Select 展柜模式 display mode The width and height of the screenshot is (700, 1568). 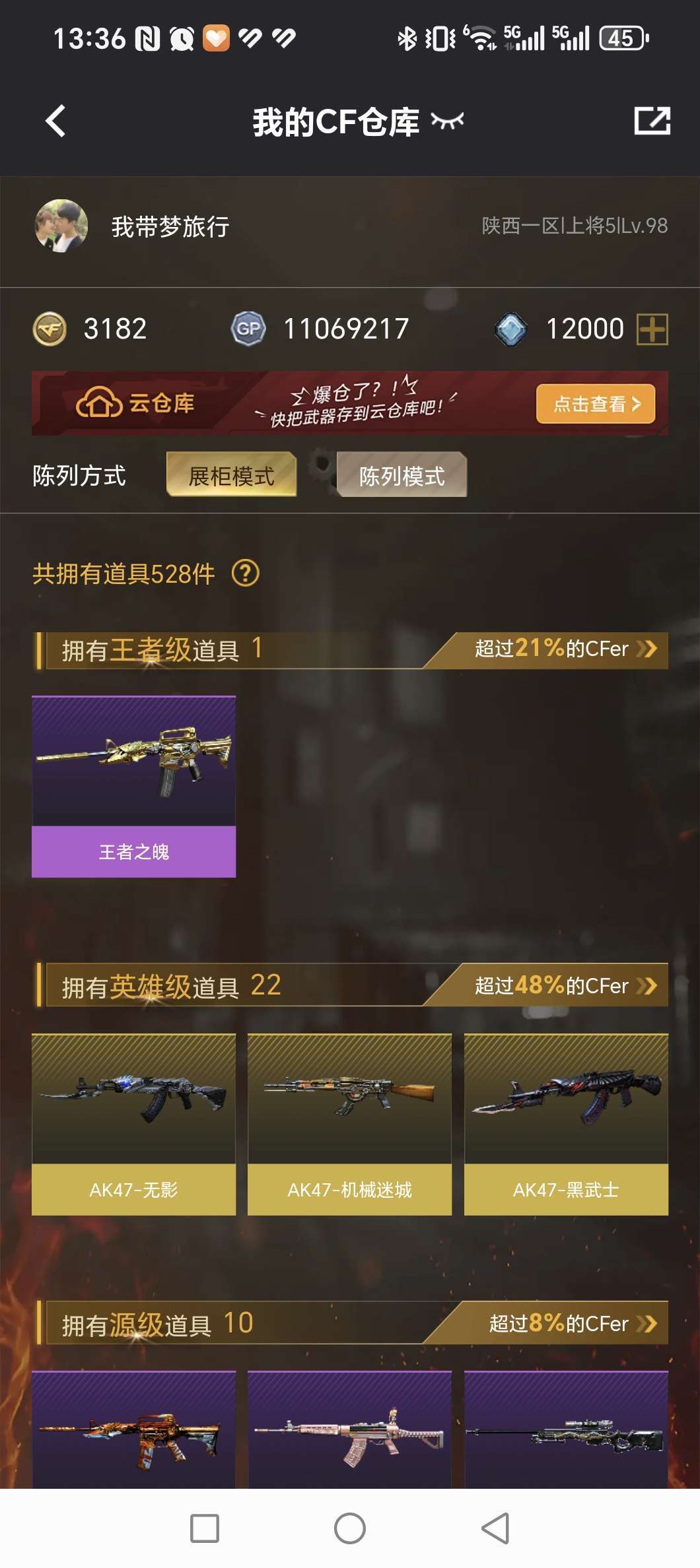231,475
